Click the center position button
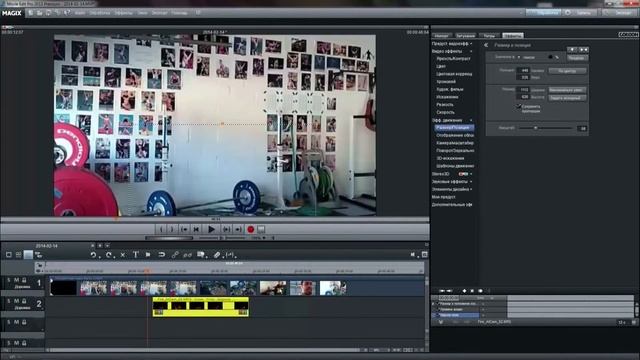Viewport: 640px width, 360px height. 567,71
